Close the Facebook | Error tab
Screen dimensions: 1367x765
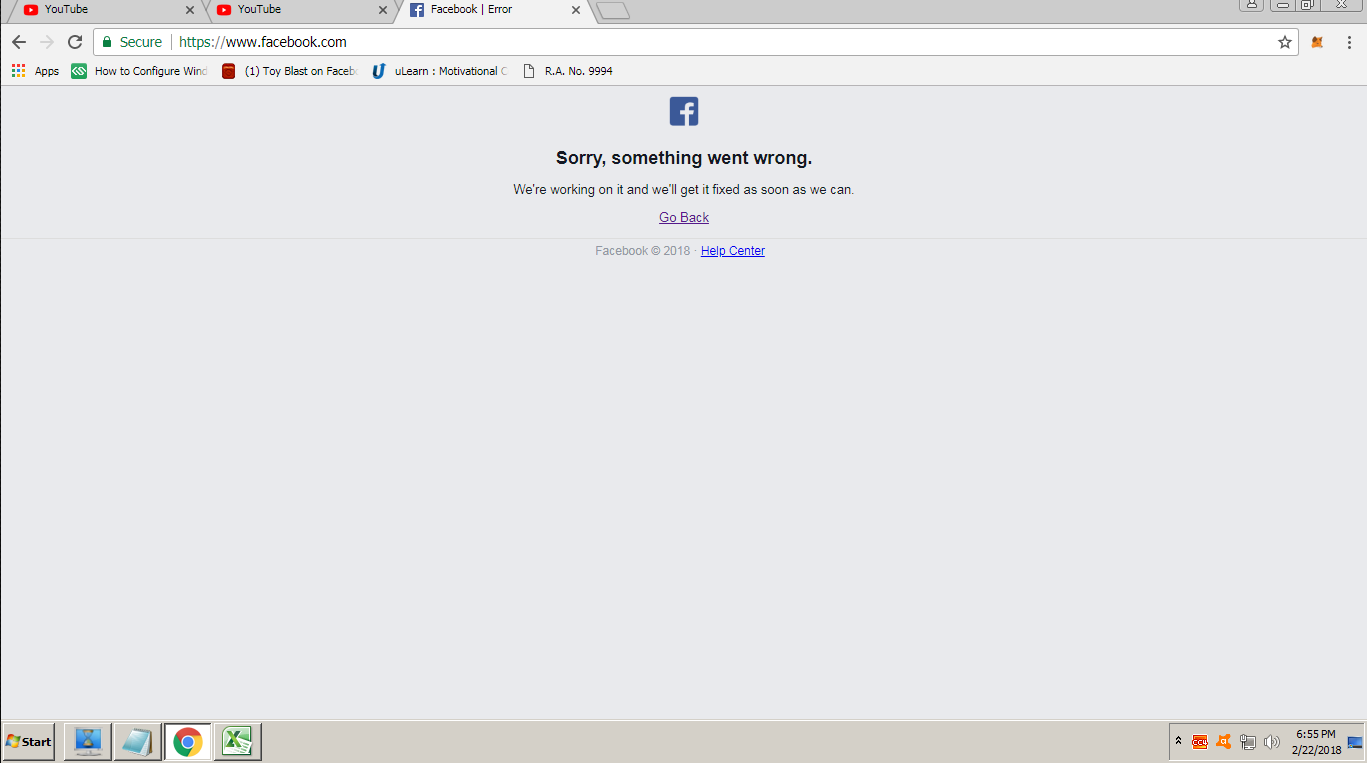pyautogui.click(x=576, y=10)
